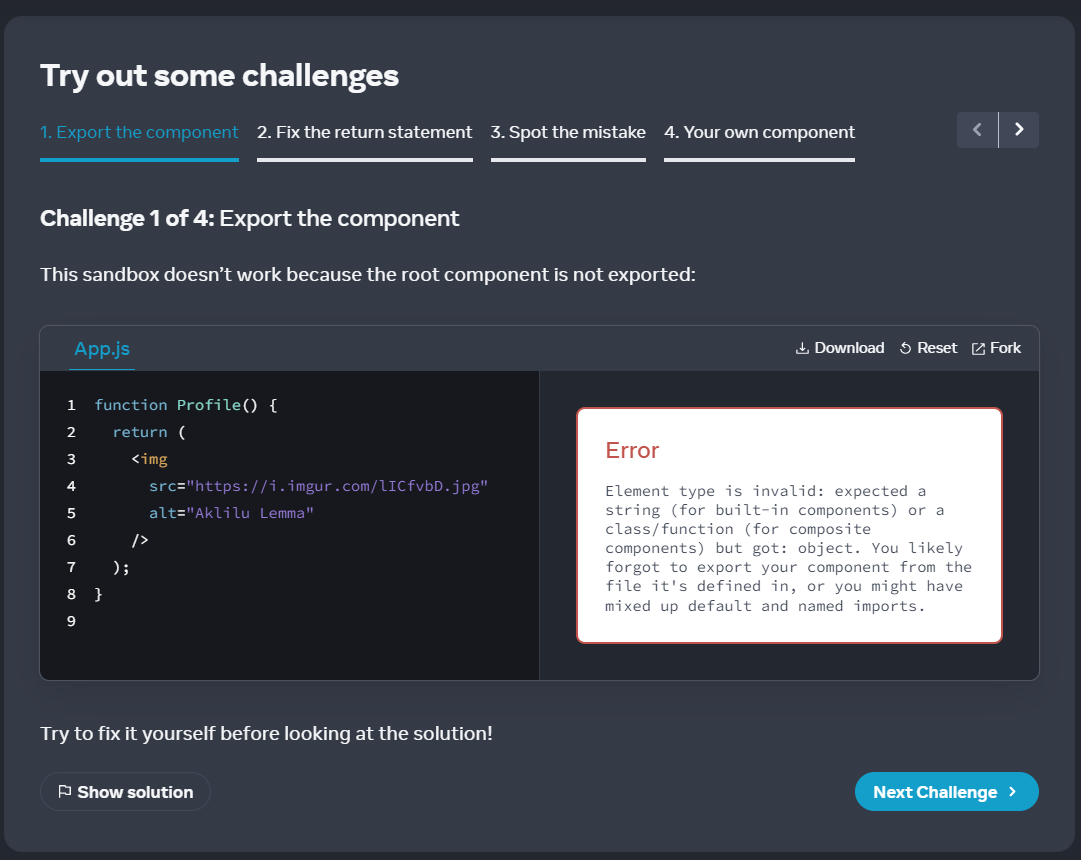Click 'Try to fix it yourself' hint text
Image resolution: width=1081 pixels, height=860 pixels.
(x=266, y=733)
